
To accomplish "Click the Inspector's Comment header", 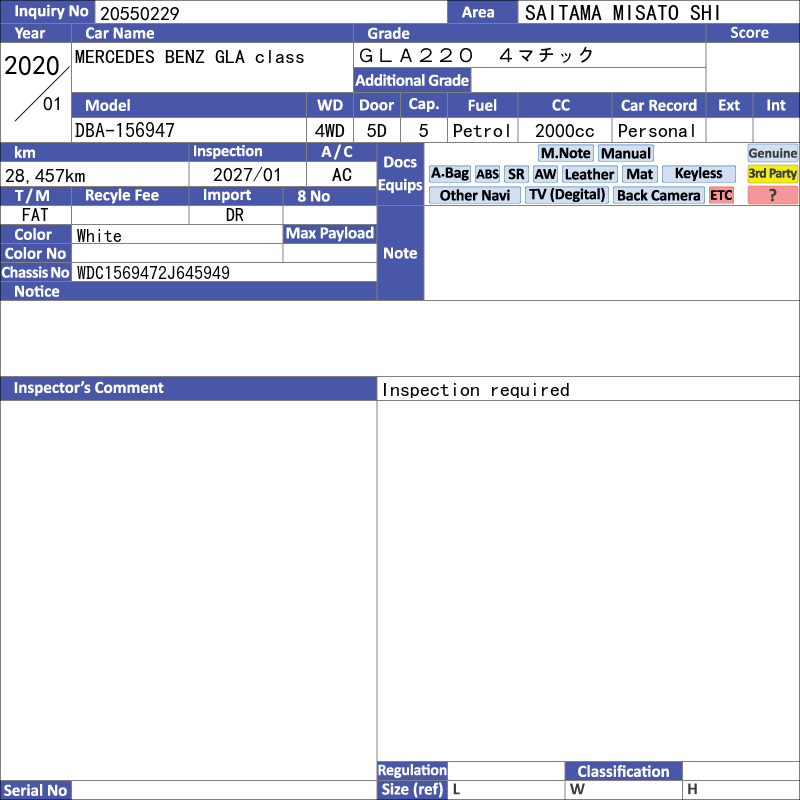I will click(x=188, y=388).
